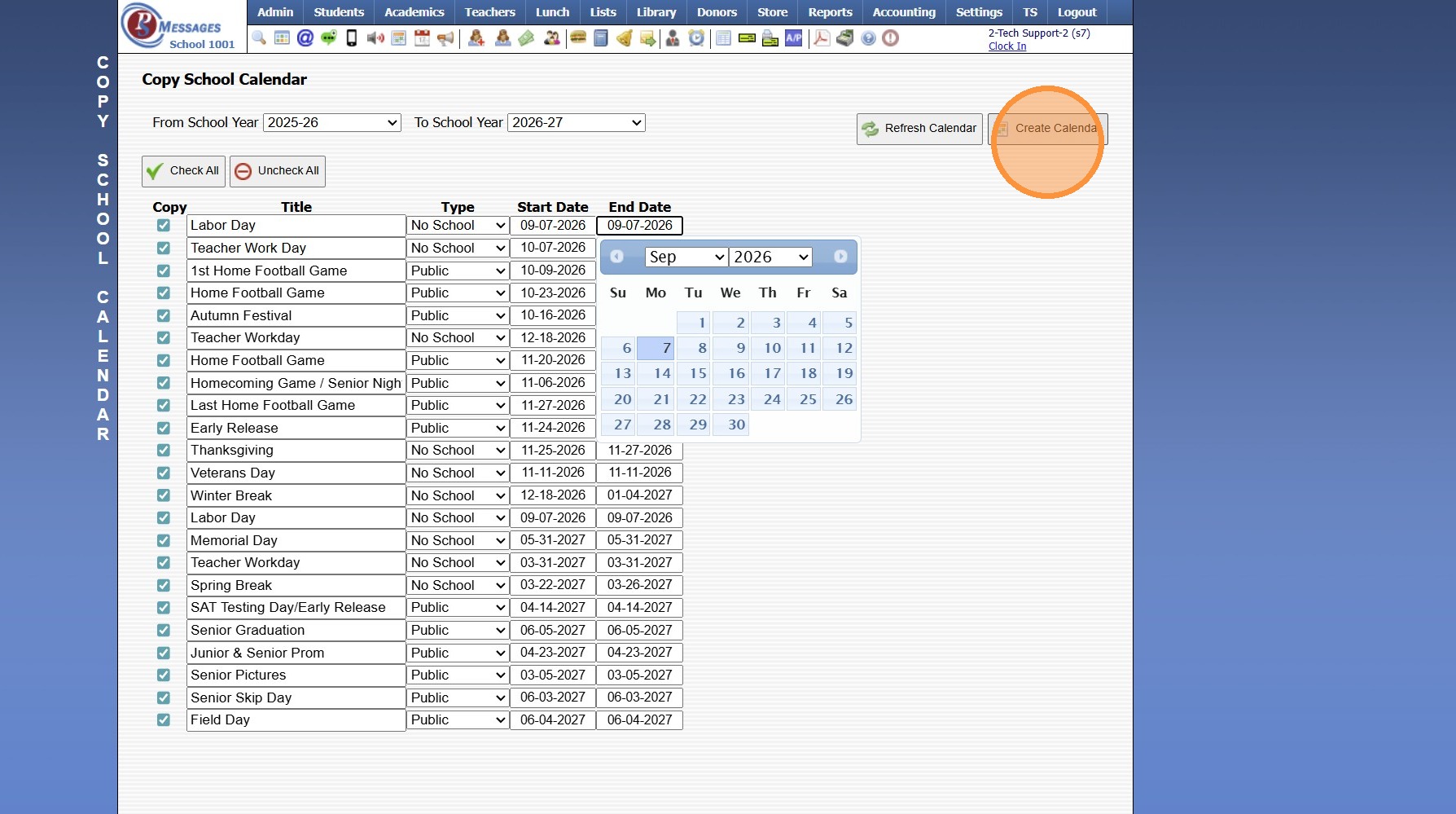Uncheck Copy box for 1st Home Football Game
The height and width of the screenshot is (814, 1456).
164,271
